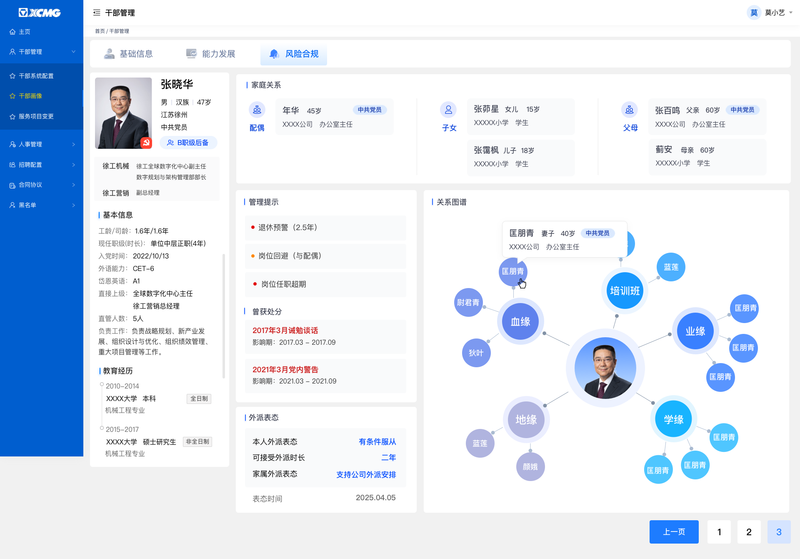Image resolution: width=800 pixels, height=559 pixels.
Task: Expand the 人事管理 sidebar menu
Action: point(41,144)
